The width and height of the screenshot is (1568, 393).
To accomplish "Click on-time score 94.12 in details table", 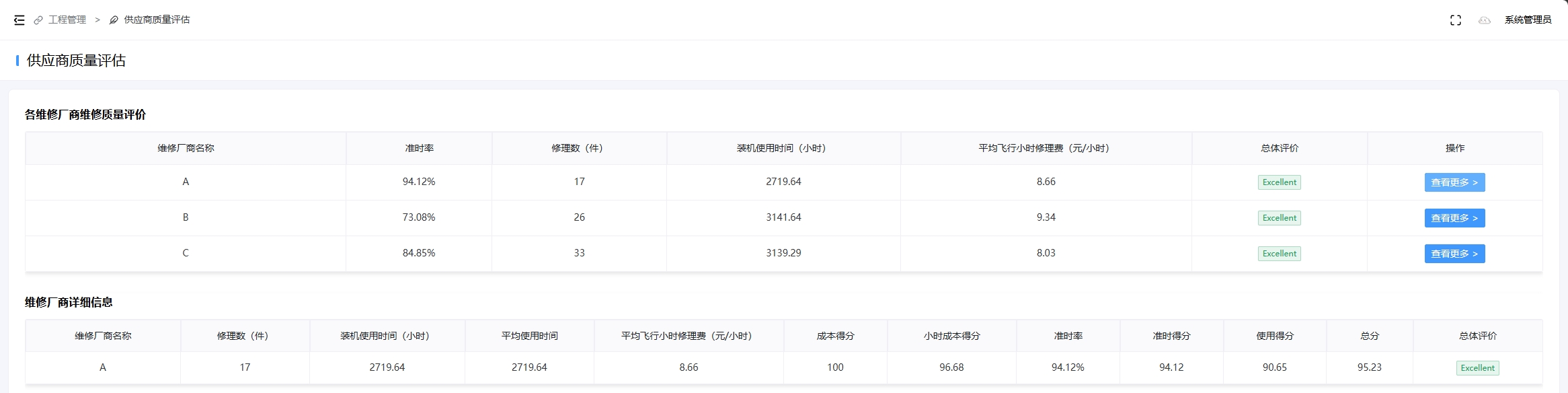I will [x=1171, y=367].
